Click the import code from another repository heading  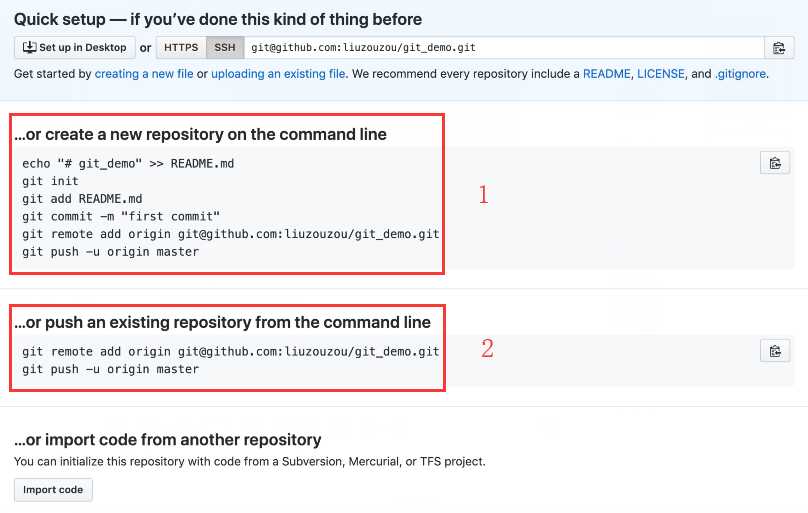[x=167, y=440]
